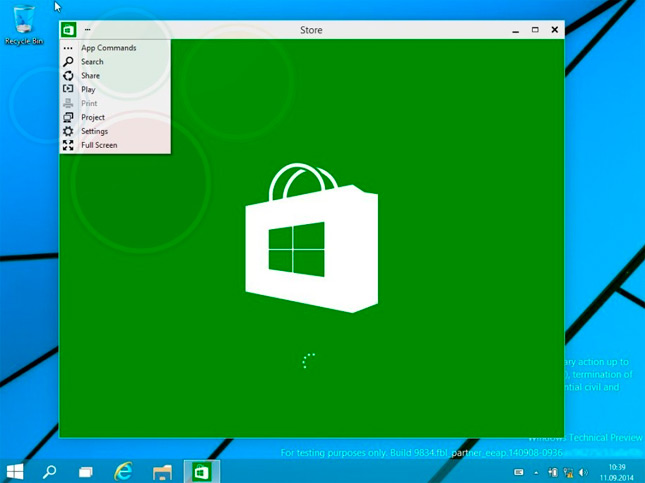Screen dimensions: 645x483
Task: Launch Internet Explorer from the taskbar
Action: tap(123, 471)
